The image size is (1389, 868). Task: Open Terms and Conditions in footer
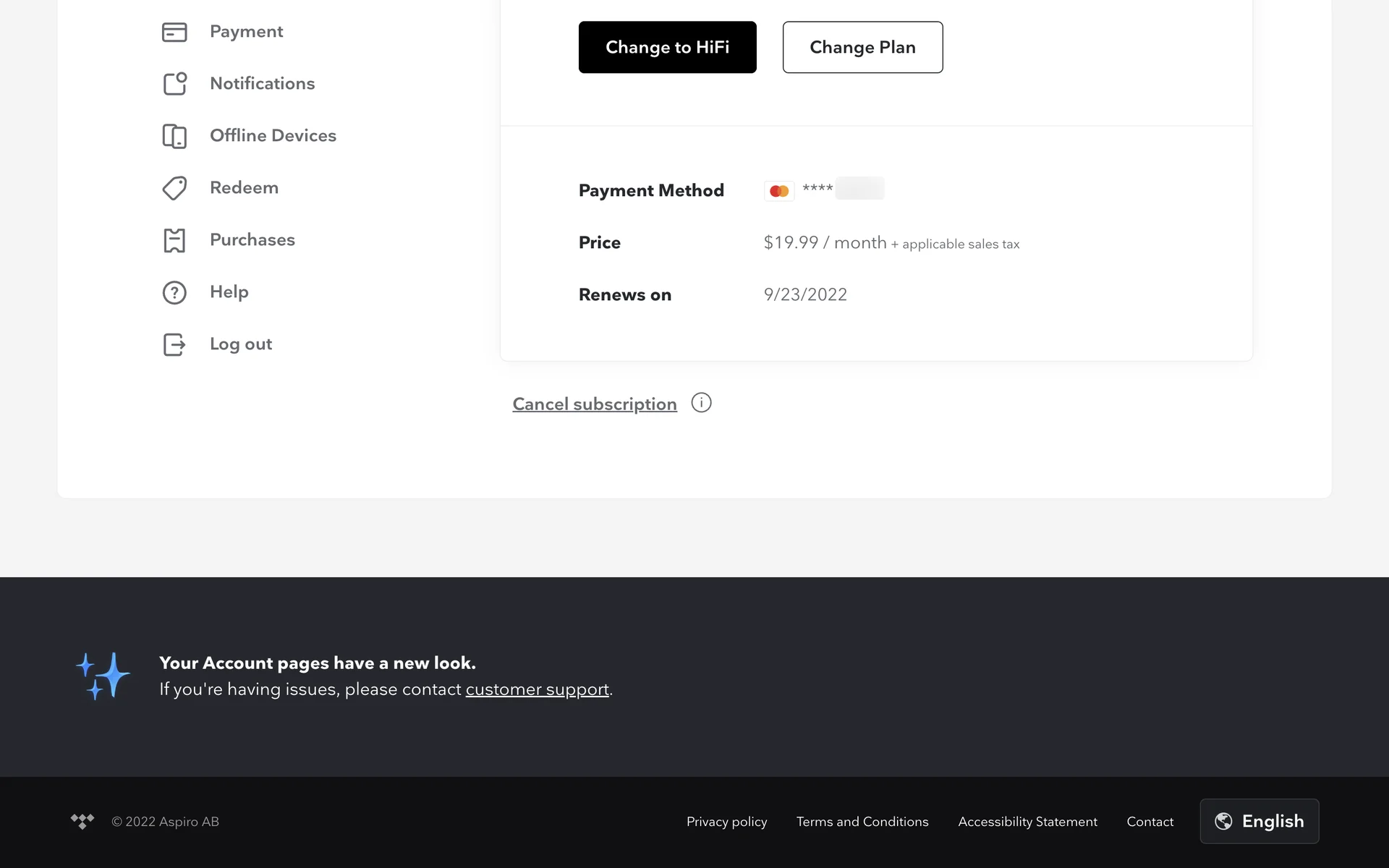(862, 822)
